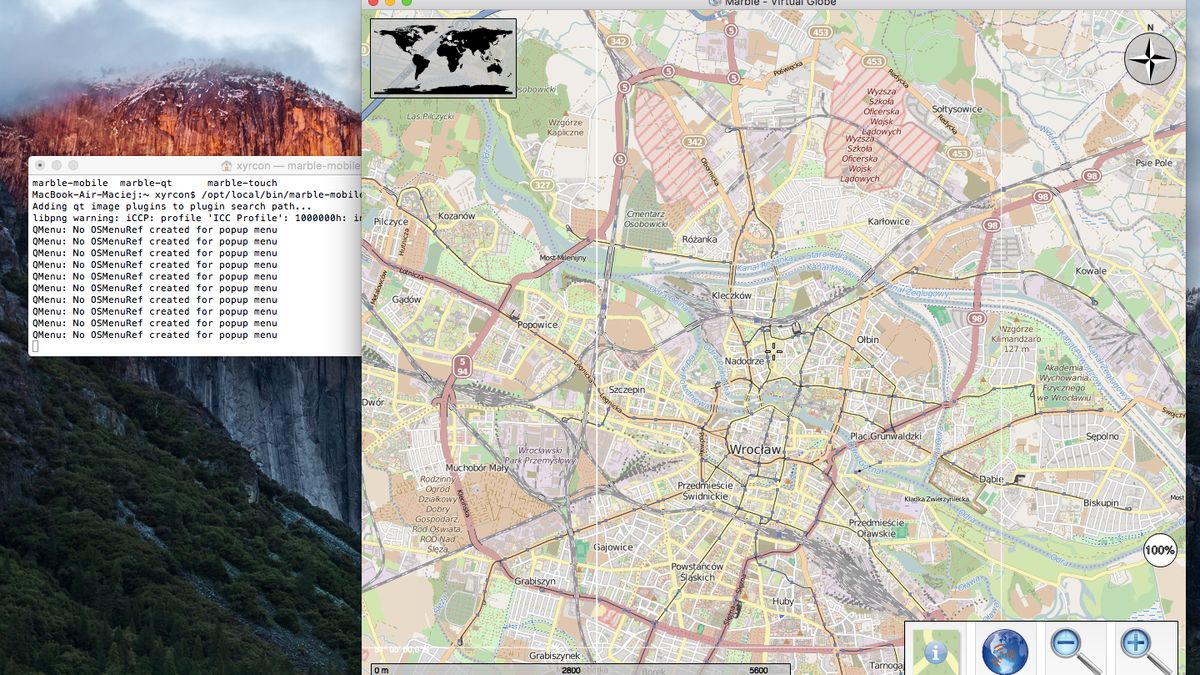This screenshot has height=675, width=1200.
Task: Click the Marble icon in the title bar
Action: point(714,3)
